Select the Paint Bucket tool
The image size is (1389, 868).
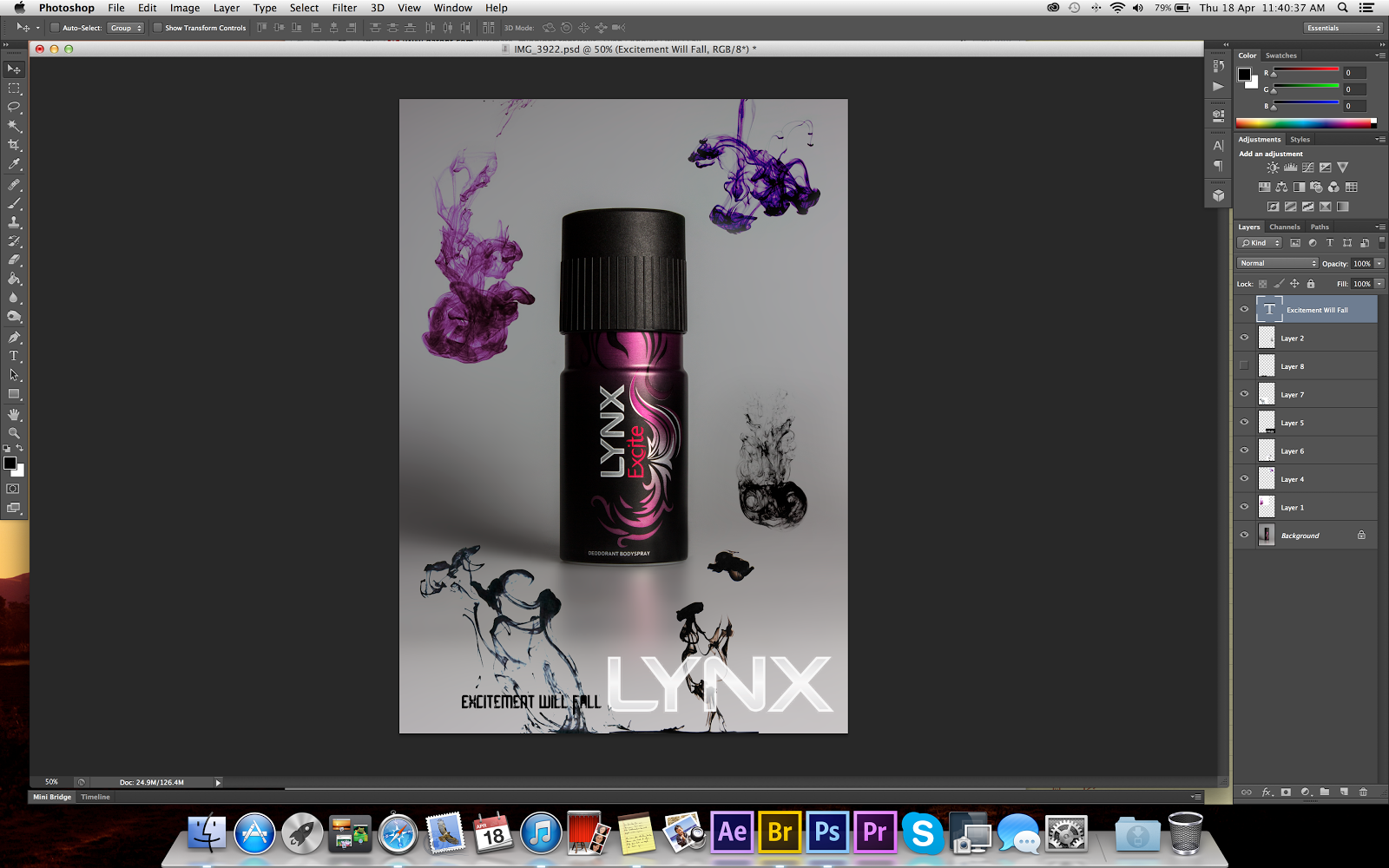click(14, 279)
